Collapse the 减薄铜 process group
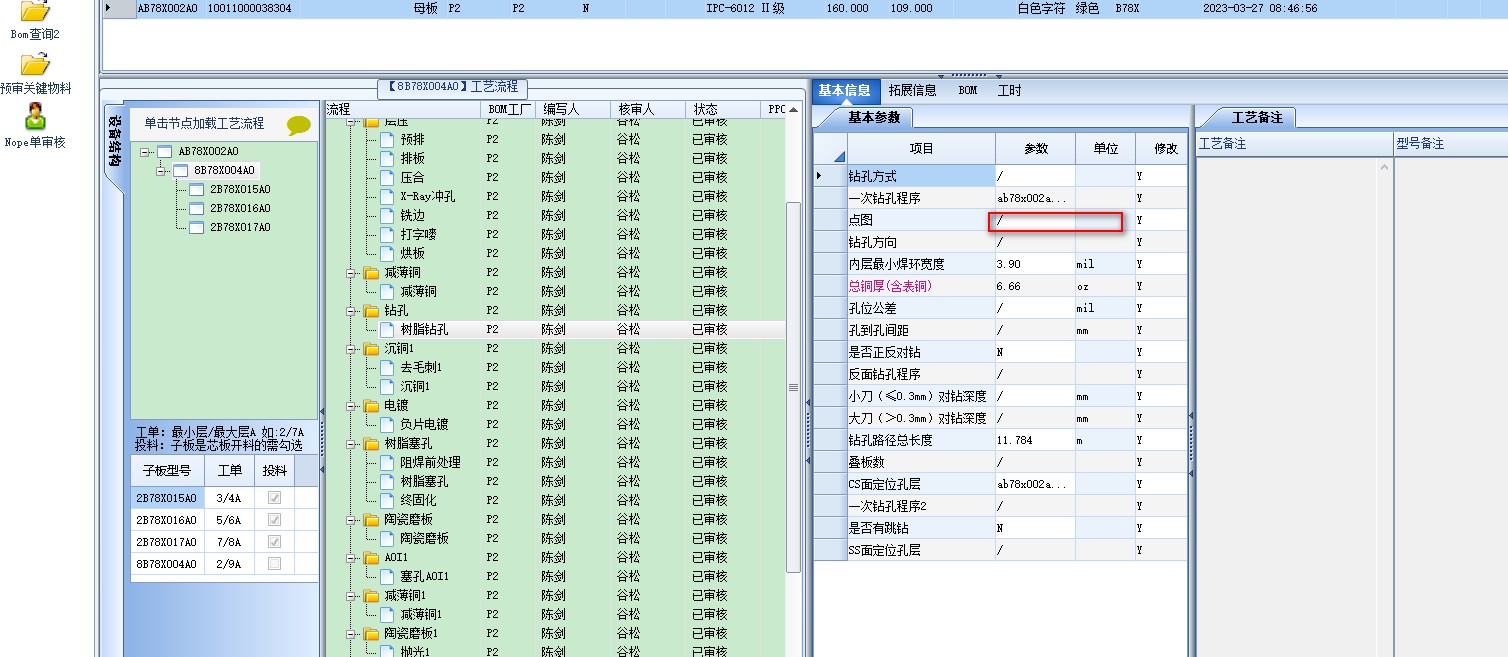The height and width of the screenshot is (657, 1508). tap(352, 272)
